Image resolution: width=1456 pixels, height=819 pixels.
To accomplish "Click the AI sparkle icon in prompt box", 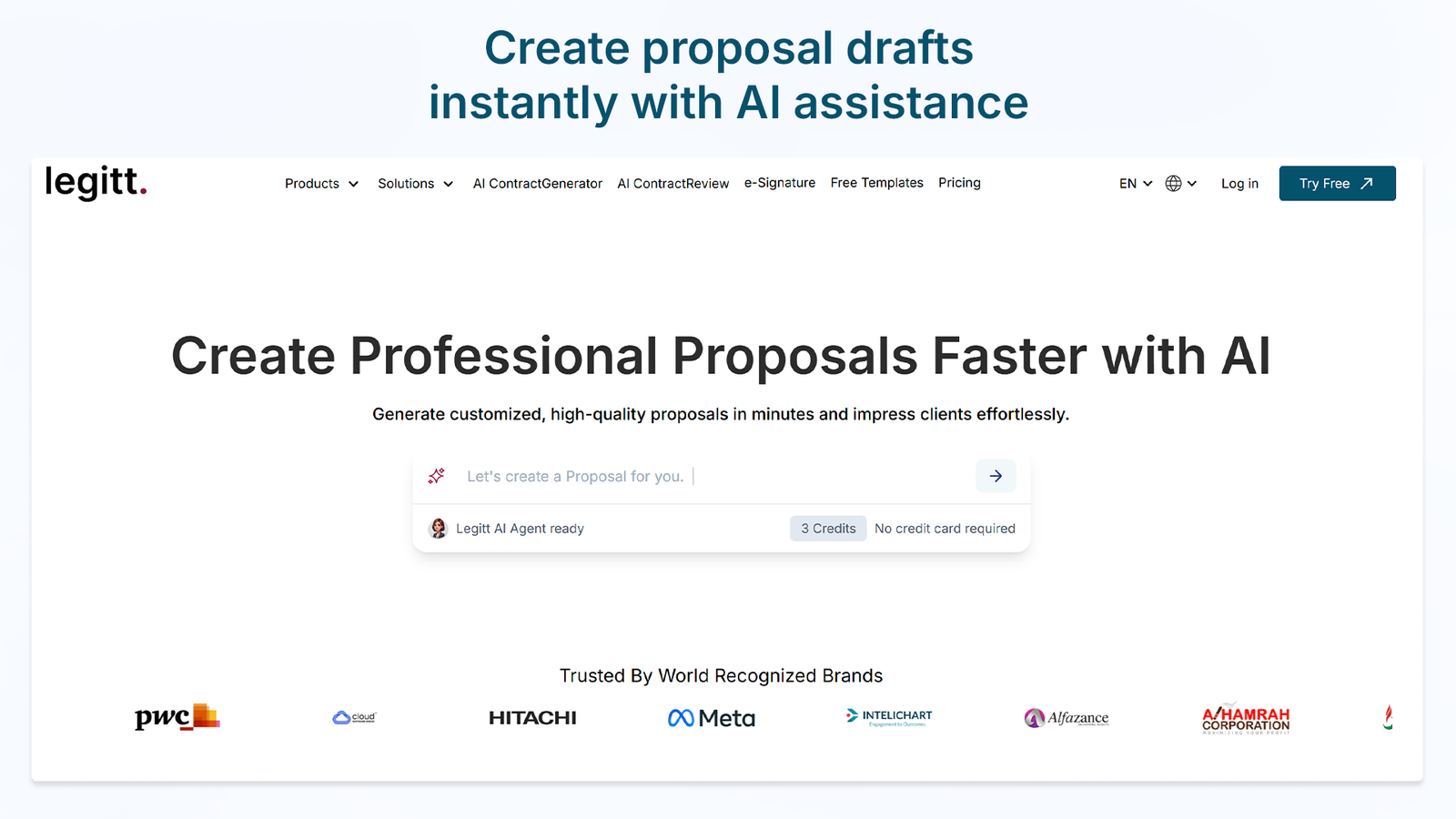I will pyautogui.click(x=437, y=476).
